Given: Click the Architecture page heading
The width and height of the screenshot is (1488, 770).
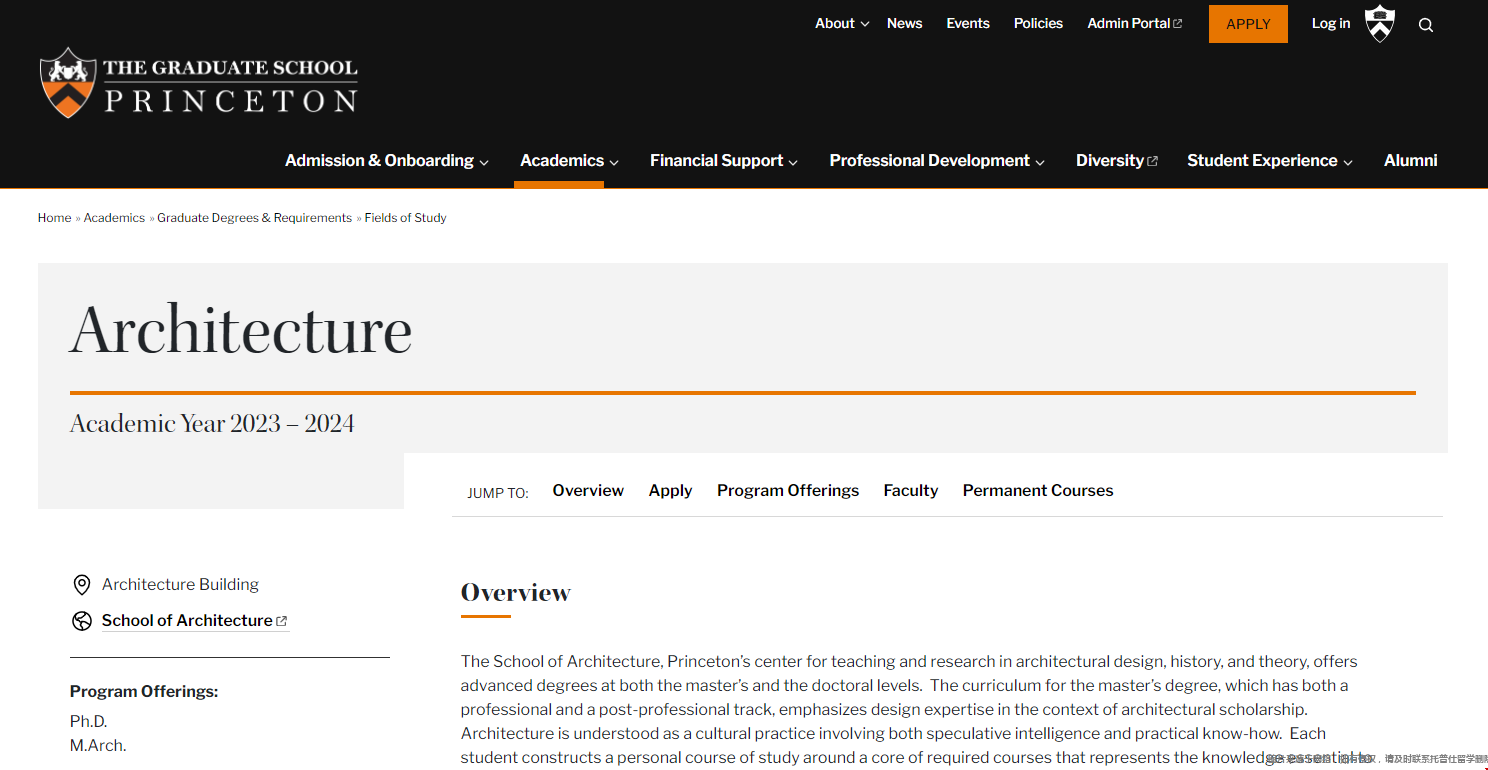Looking at the screenshot, I should point(241,329).
